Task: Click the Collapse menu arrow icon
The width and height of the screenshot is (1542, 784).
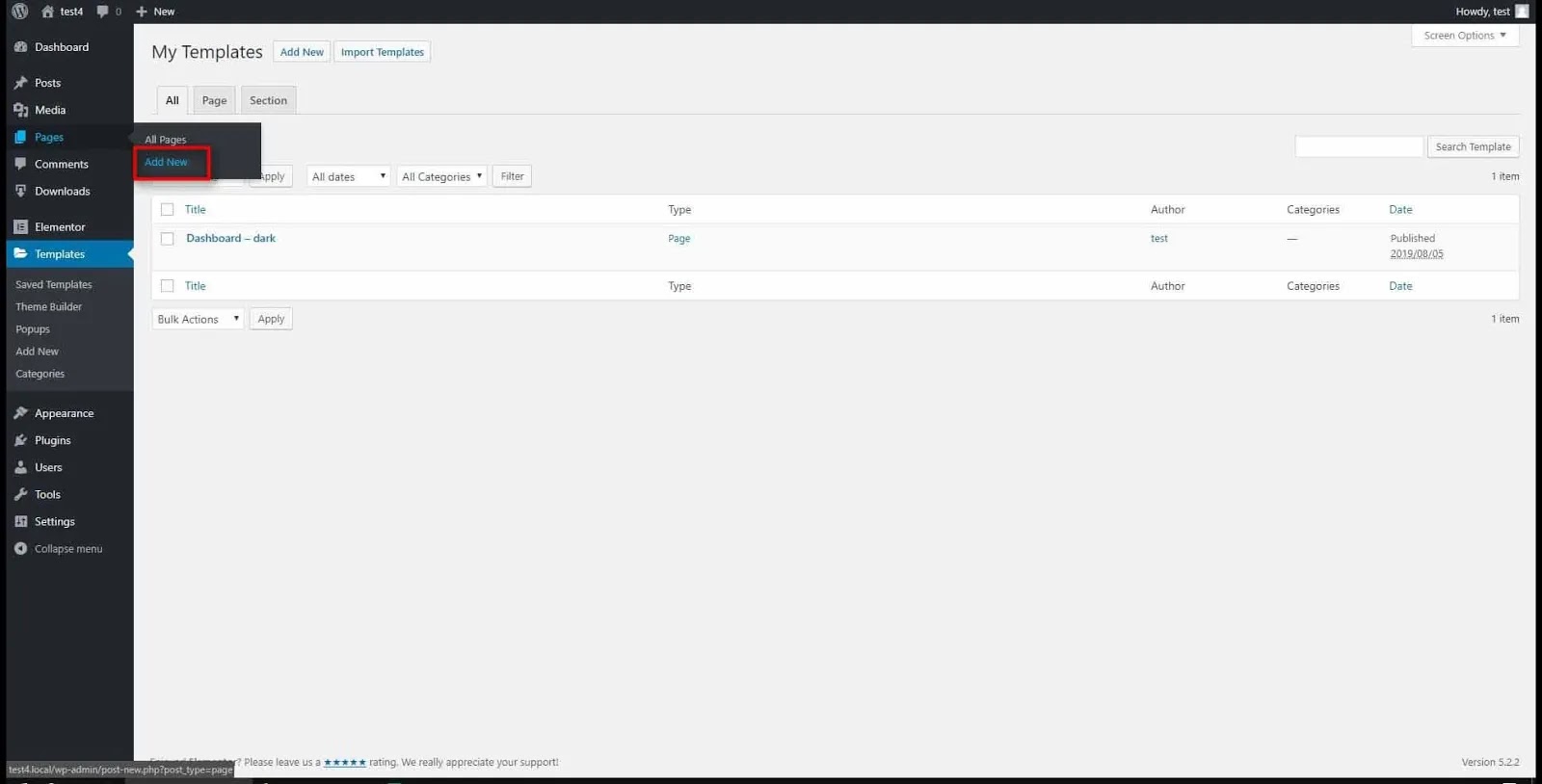Action: click(x=20, y=548)
